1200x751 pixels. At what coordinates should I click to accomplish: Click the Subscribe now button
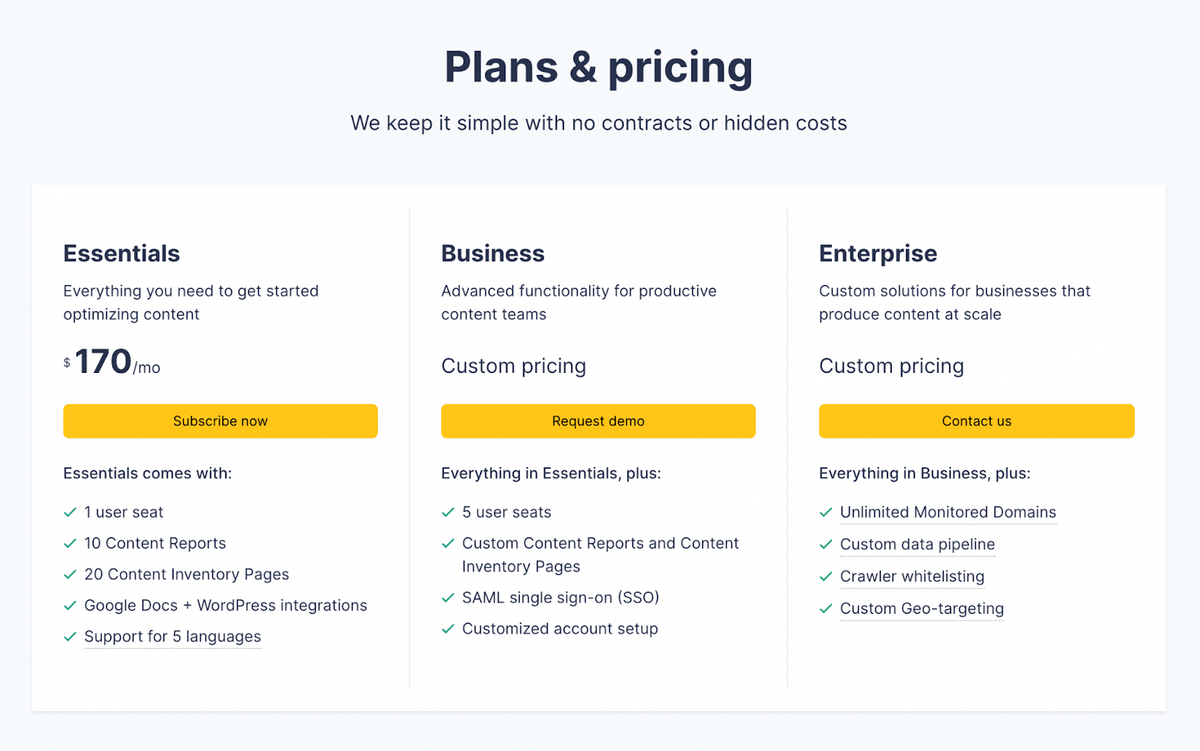click(x=220, y=421)
